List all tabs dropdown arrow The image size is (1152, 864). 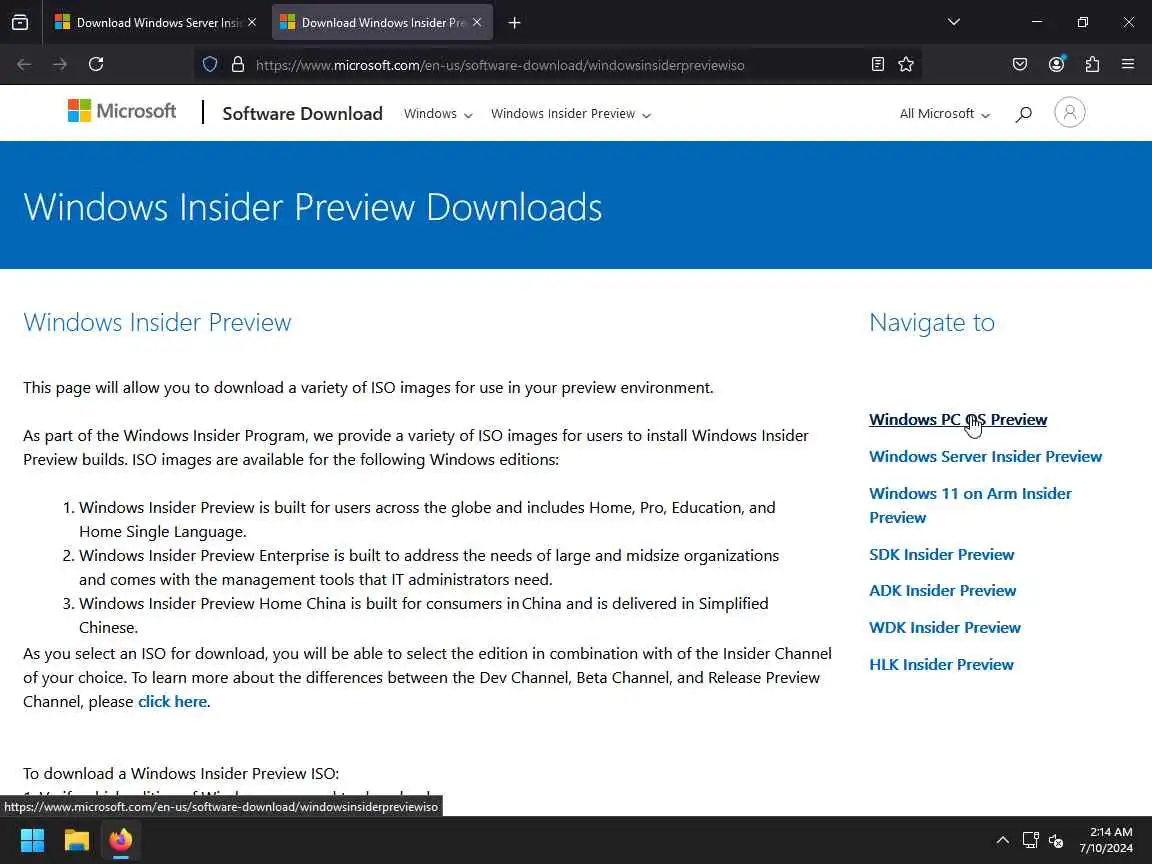(x=954, y=22)
